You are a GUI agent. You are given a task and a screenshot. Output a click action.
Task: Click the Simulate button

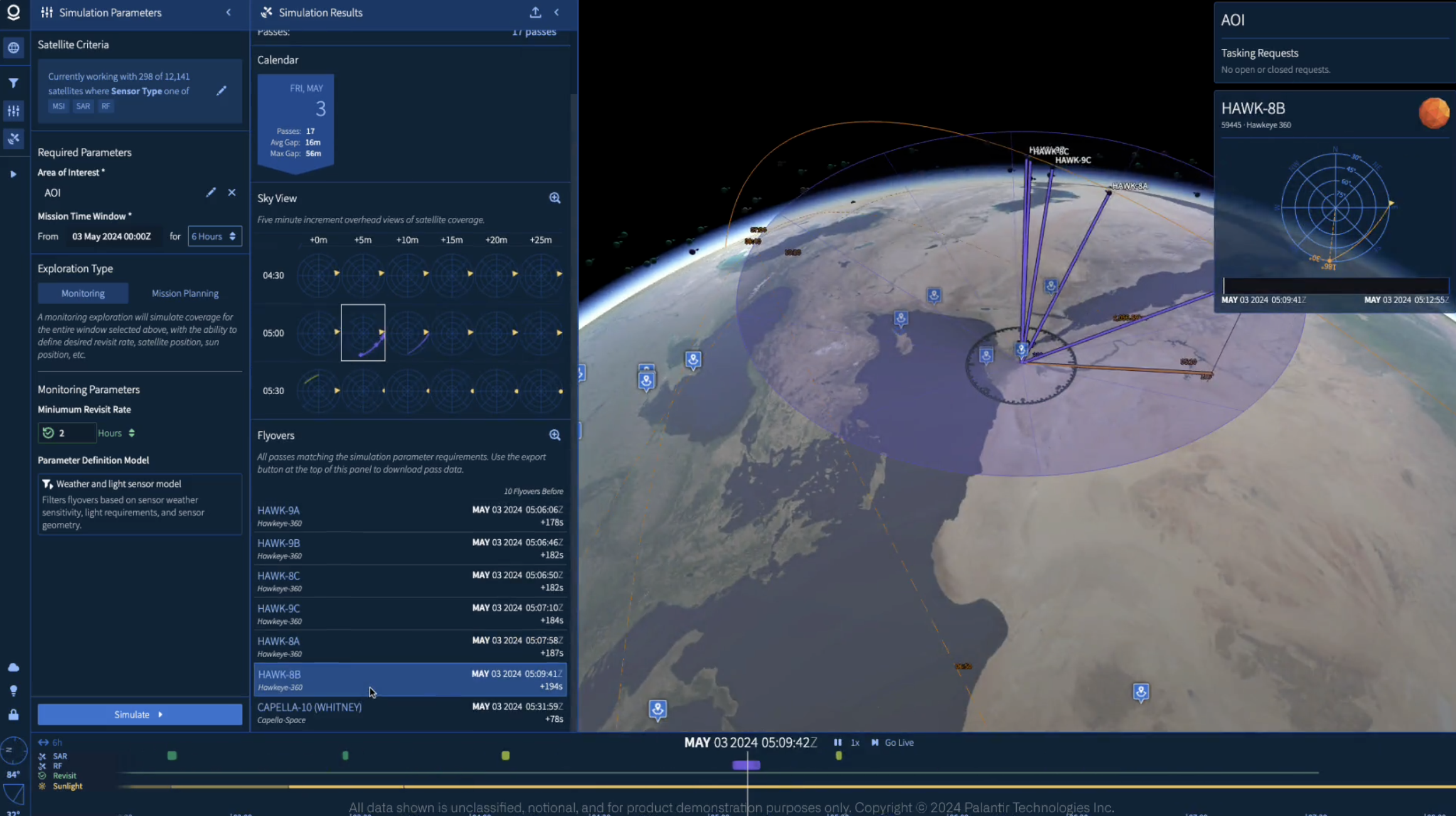[139, 714]
